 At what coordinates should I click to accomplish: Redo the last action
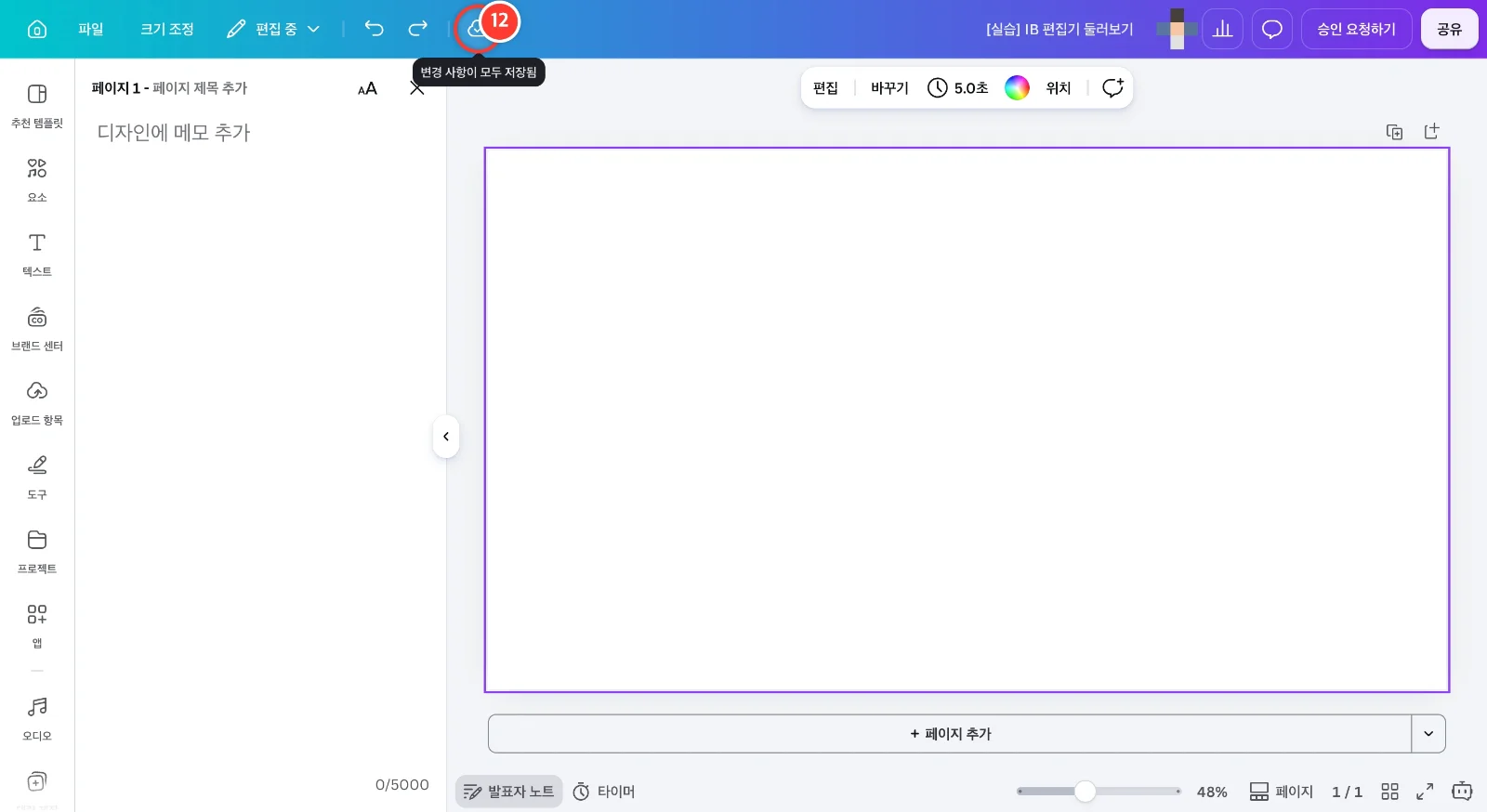(418, 29)
